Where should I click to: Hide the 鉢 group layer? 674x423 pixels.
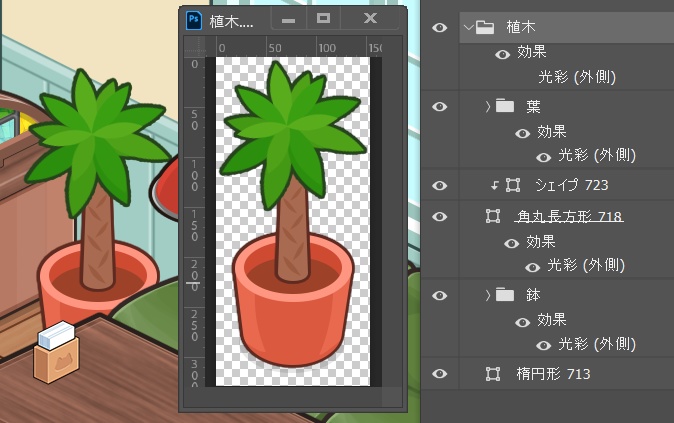(x=439, y=295)
